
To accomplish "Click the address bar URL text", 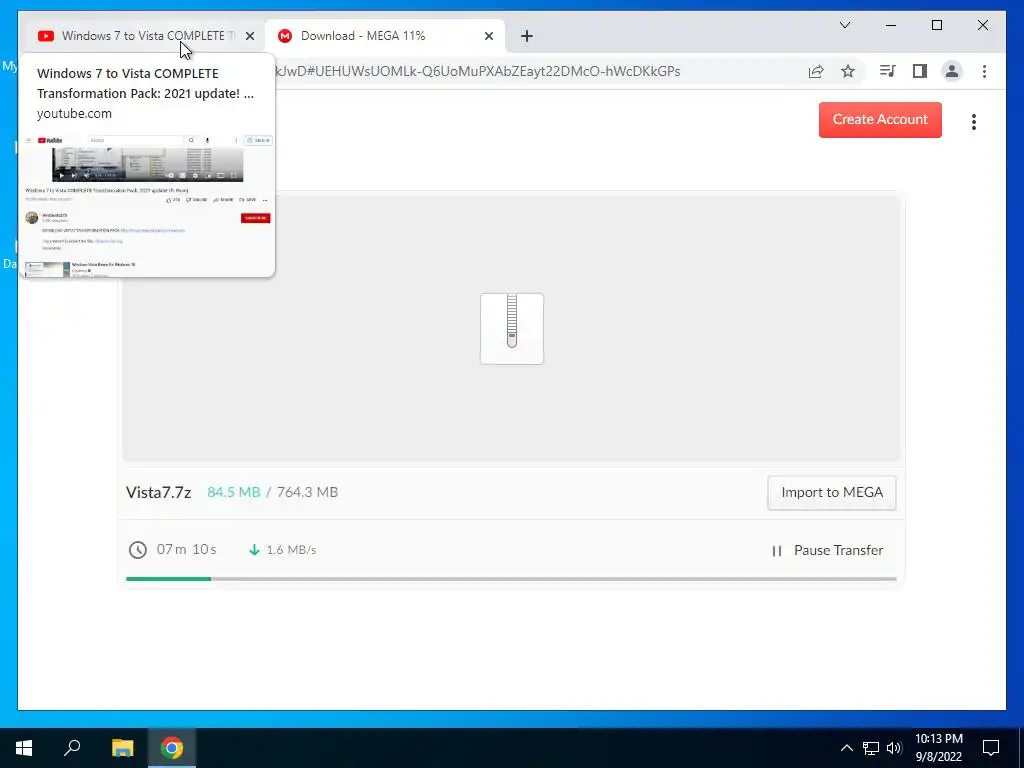I will (x=478, y=71).
